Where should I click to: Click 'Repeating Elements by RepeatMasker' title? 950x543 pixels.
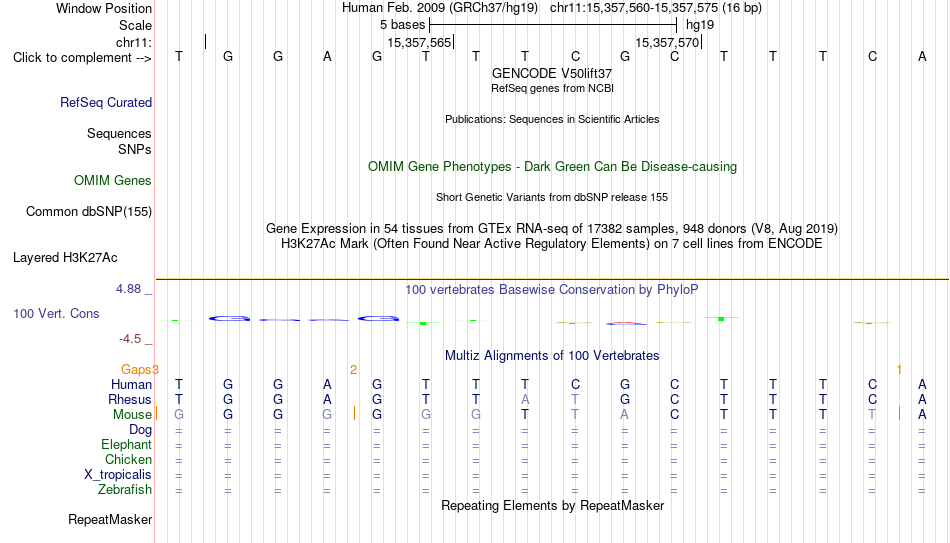pos(553,505)
